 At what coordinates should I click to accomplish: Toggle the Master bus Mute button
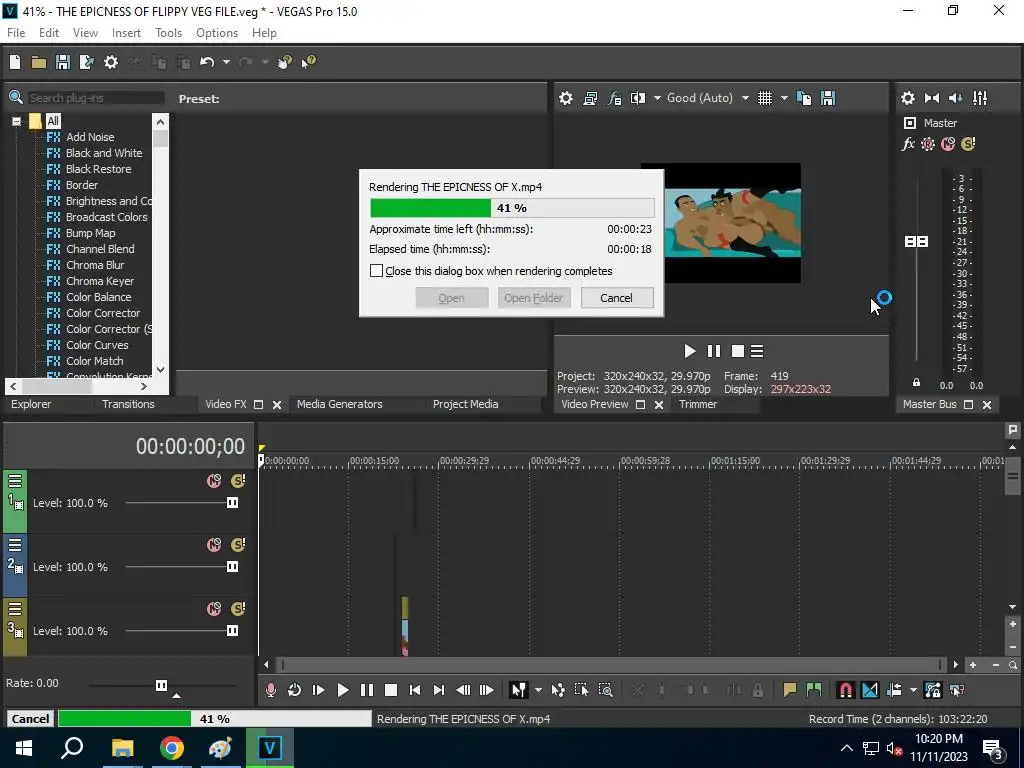[948, 144]
